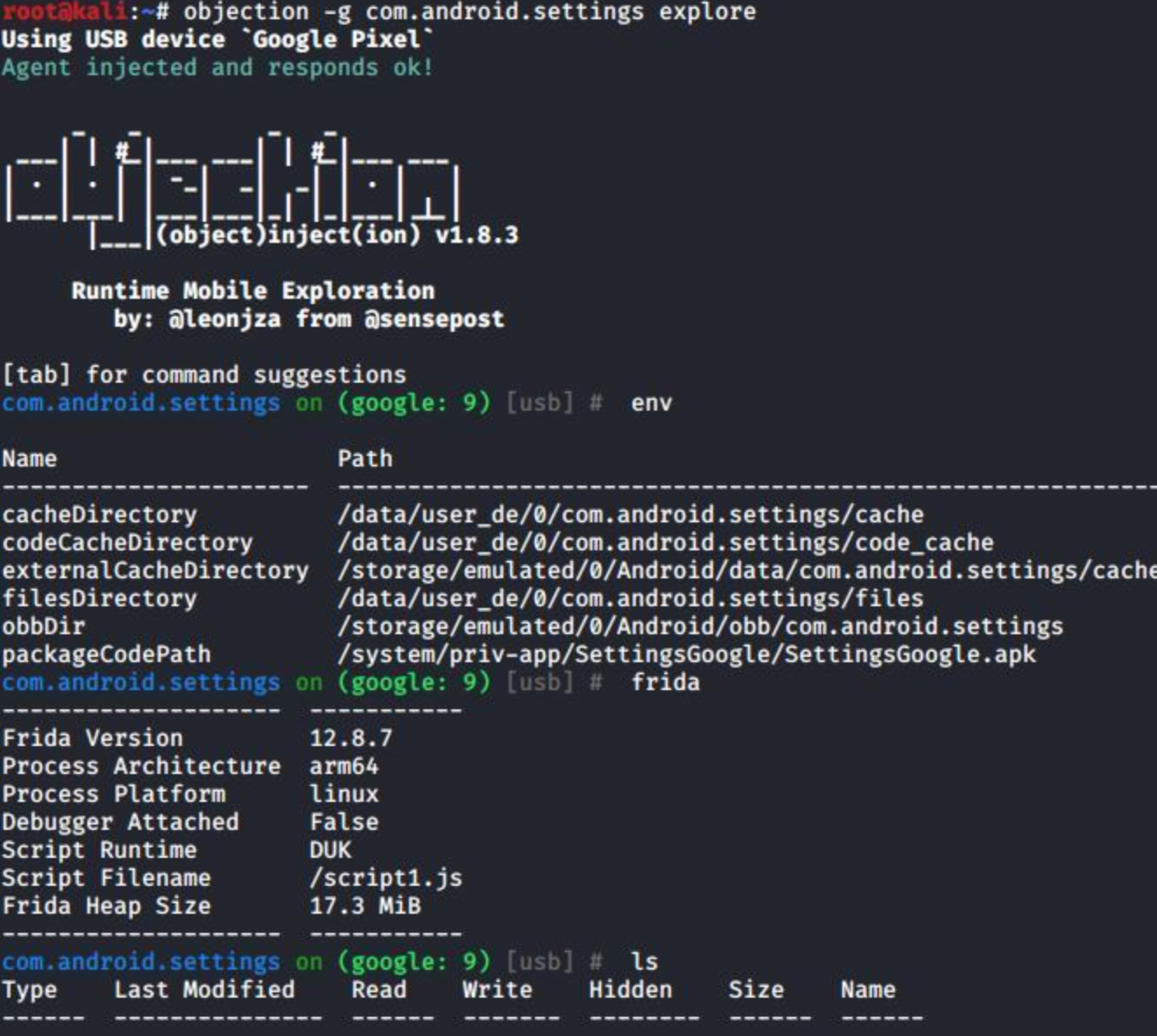Click the '/storage/emulated/0/Android/obb' path
This screenshot has height=1036, width=1157.
(x=701, y=626)
